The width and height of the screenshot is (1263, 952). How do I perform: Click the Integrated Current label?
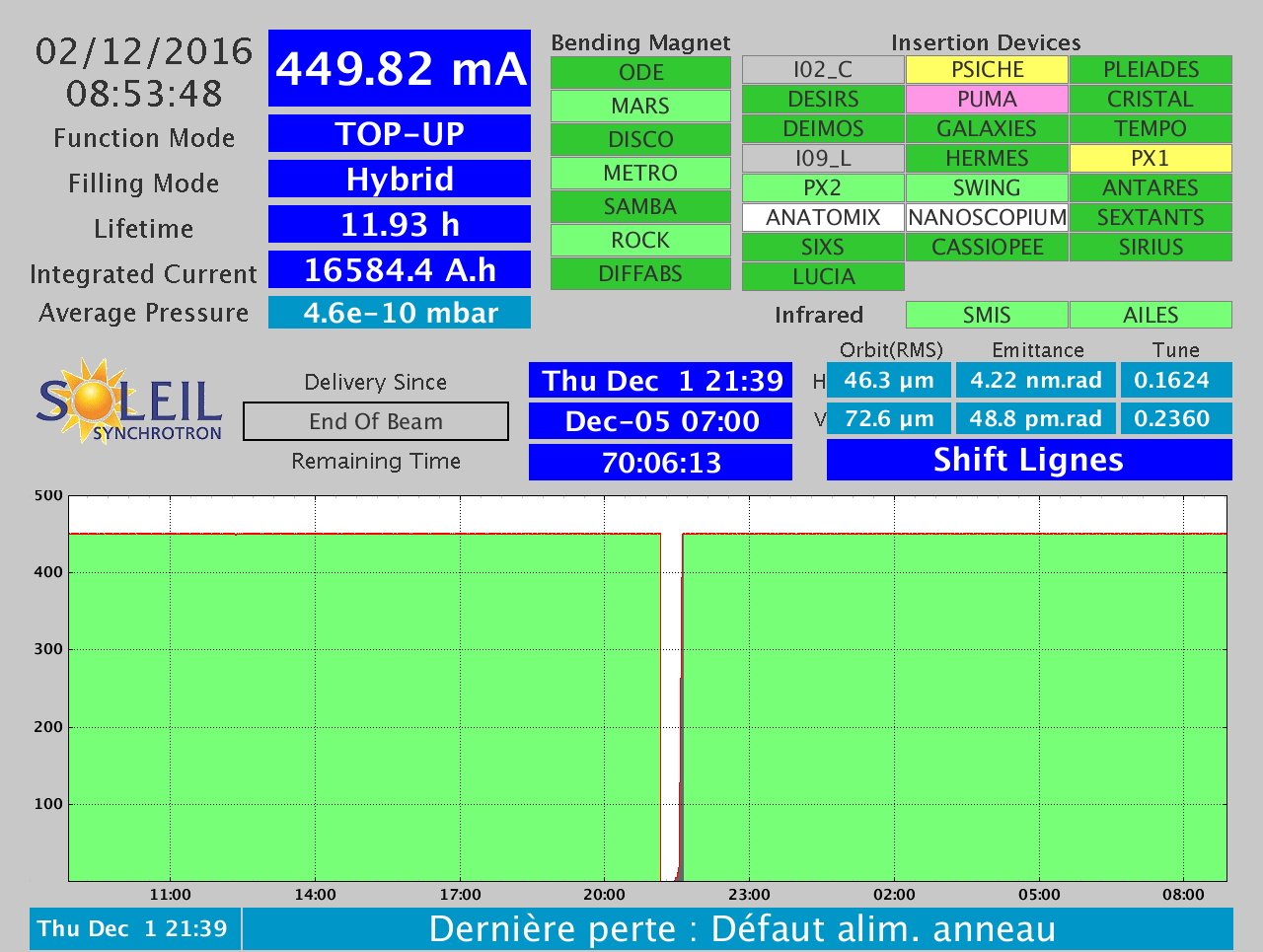(x=144, y=274)
